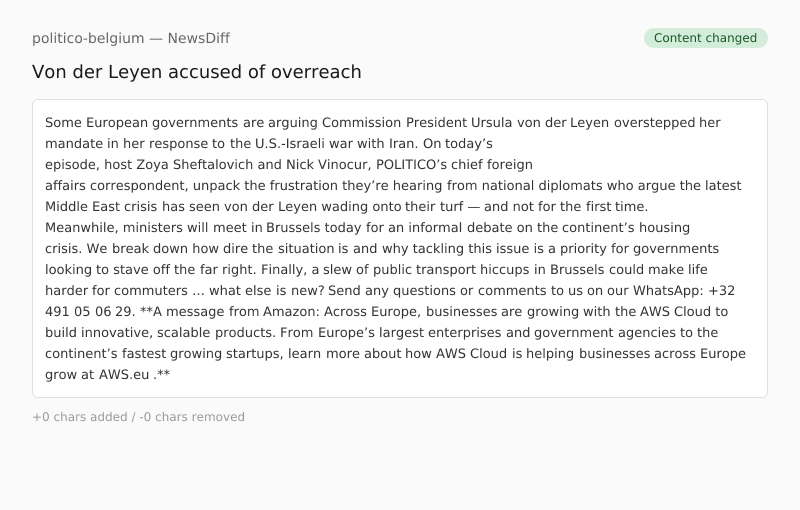Image resolution: width=800 pixels, height=510 pixels.
Task: Click the name Nick Vinocur
Action: click(x=299, y=165)
